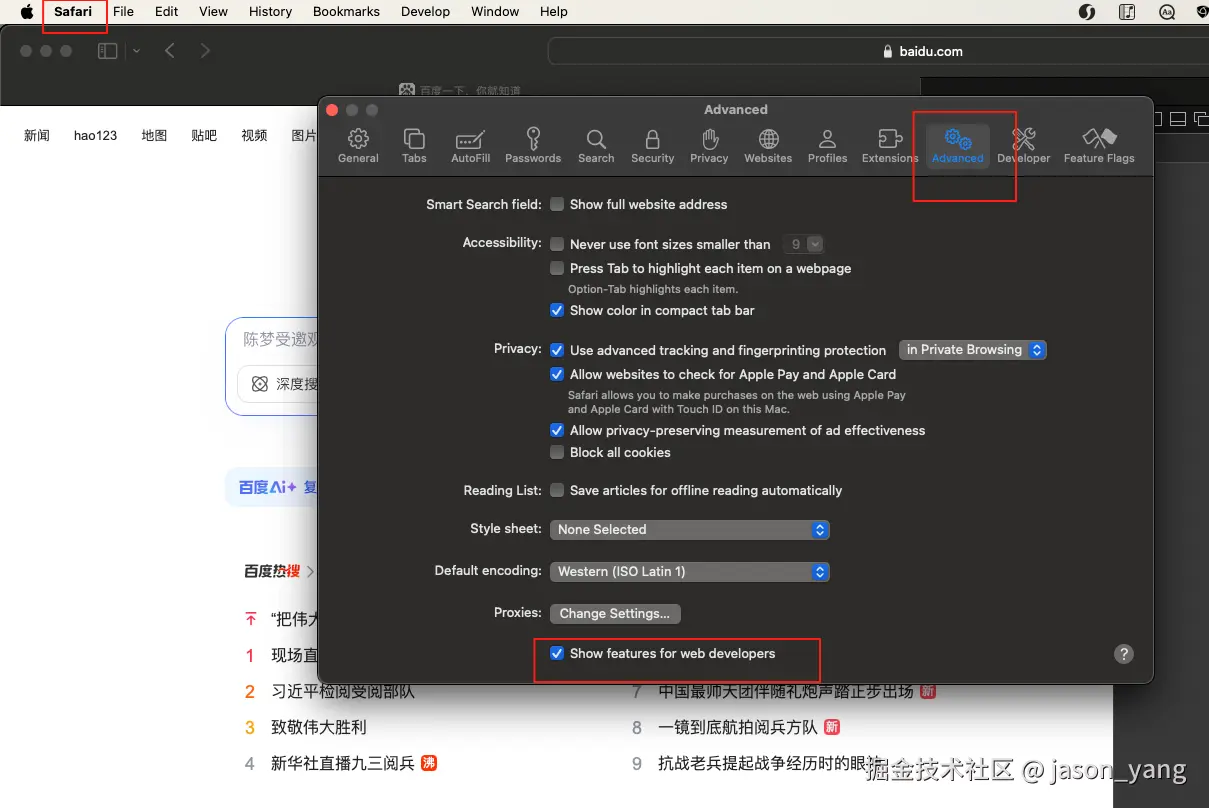Click the 地图 link on Baidu page
This screenshot has width=1209, height=808.
(x=154, y=135)
